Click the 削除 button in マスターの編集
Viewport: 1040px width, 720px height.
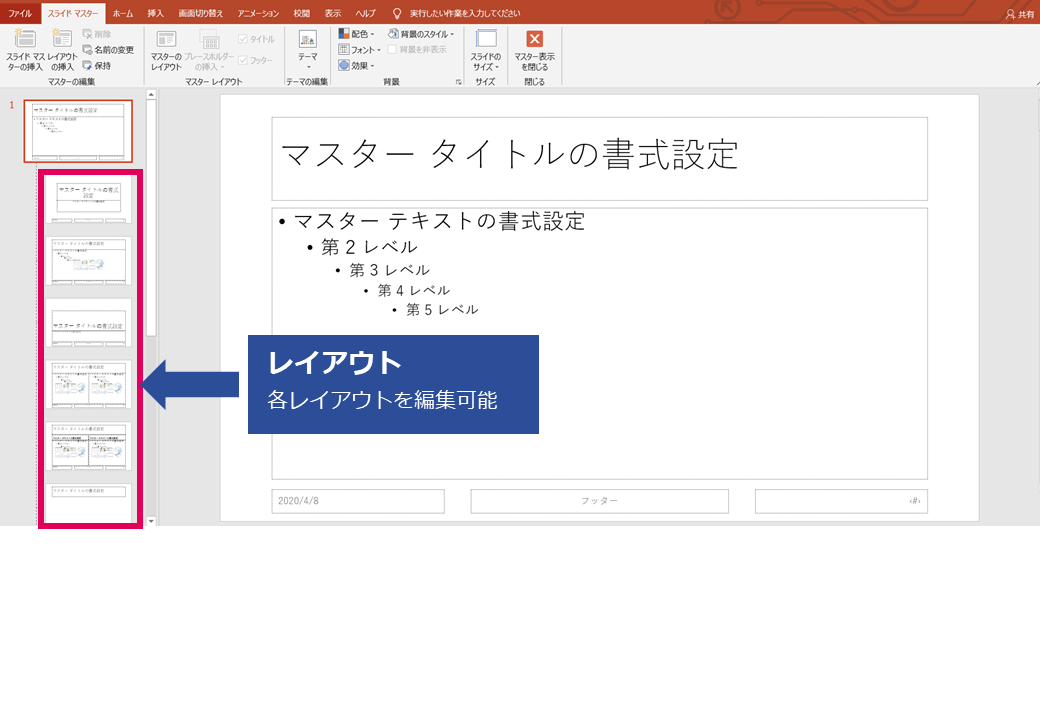coord(96,34)
